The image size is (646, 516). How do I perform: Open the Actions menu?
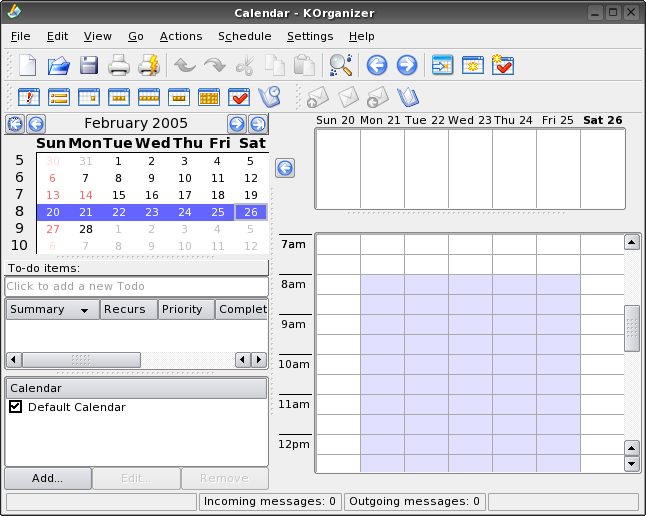(x=181, y=36)
